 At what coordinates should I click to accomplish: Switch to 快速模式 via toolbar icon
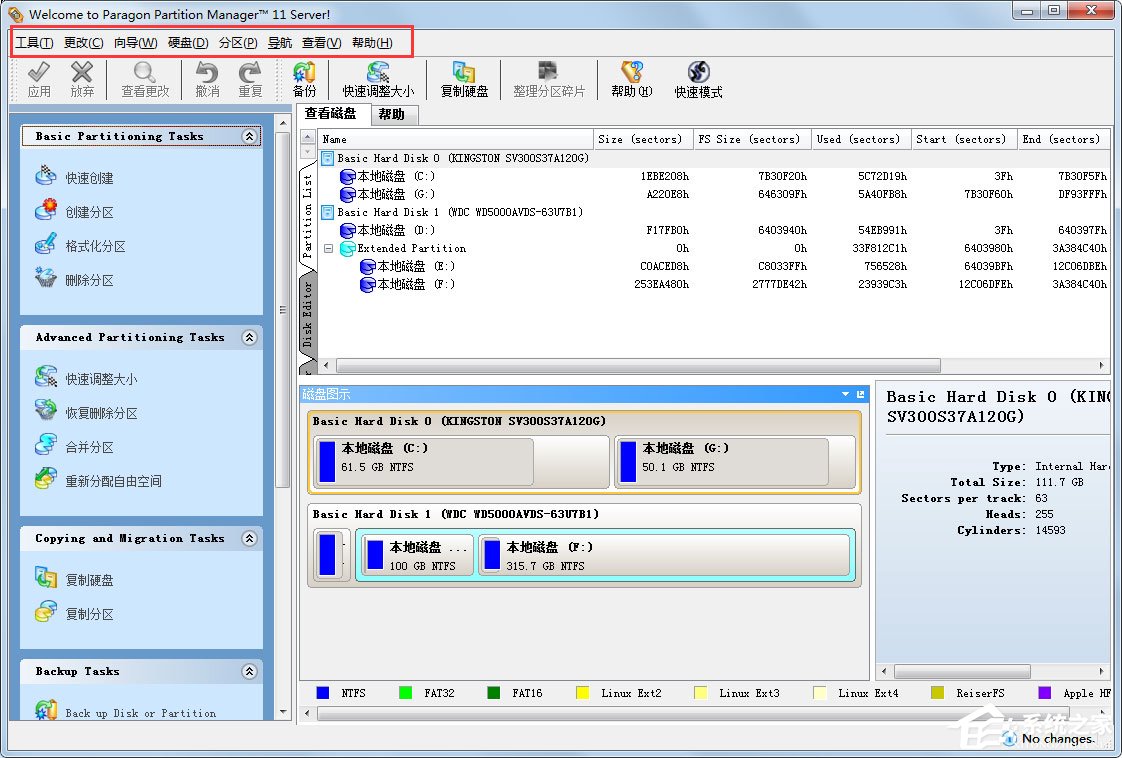click(698, 79)
